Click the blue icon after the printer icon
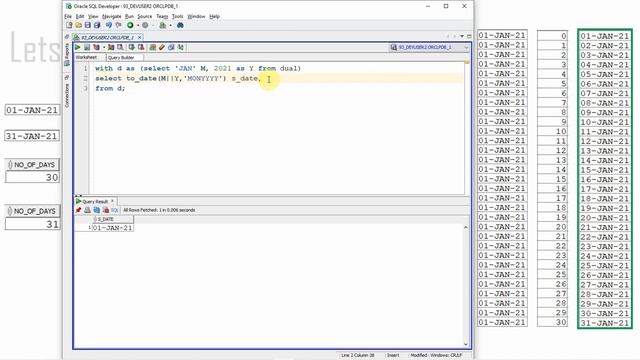The width and height of the screenshot is (640, 360). click(96, 210)
